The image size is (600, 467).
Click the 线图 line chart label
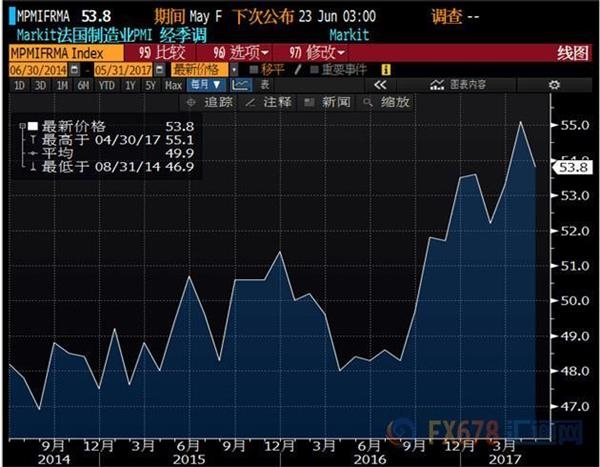573,53
